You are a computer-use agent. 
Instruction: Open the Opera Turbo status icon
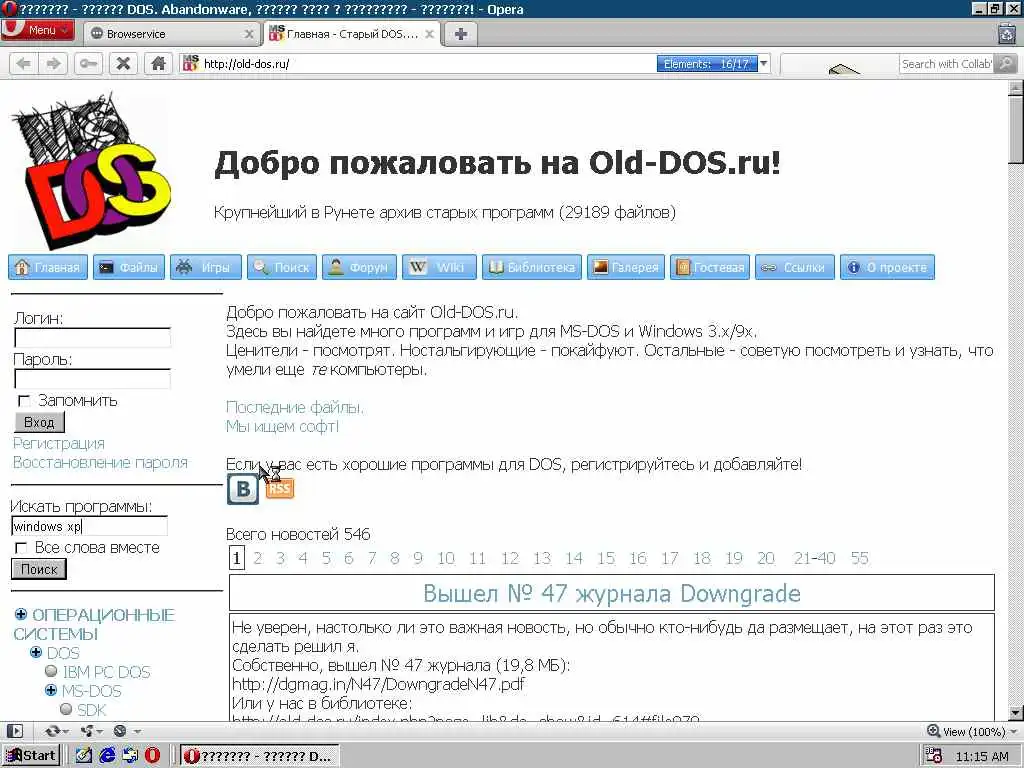(x=120, y=731)
